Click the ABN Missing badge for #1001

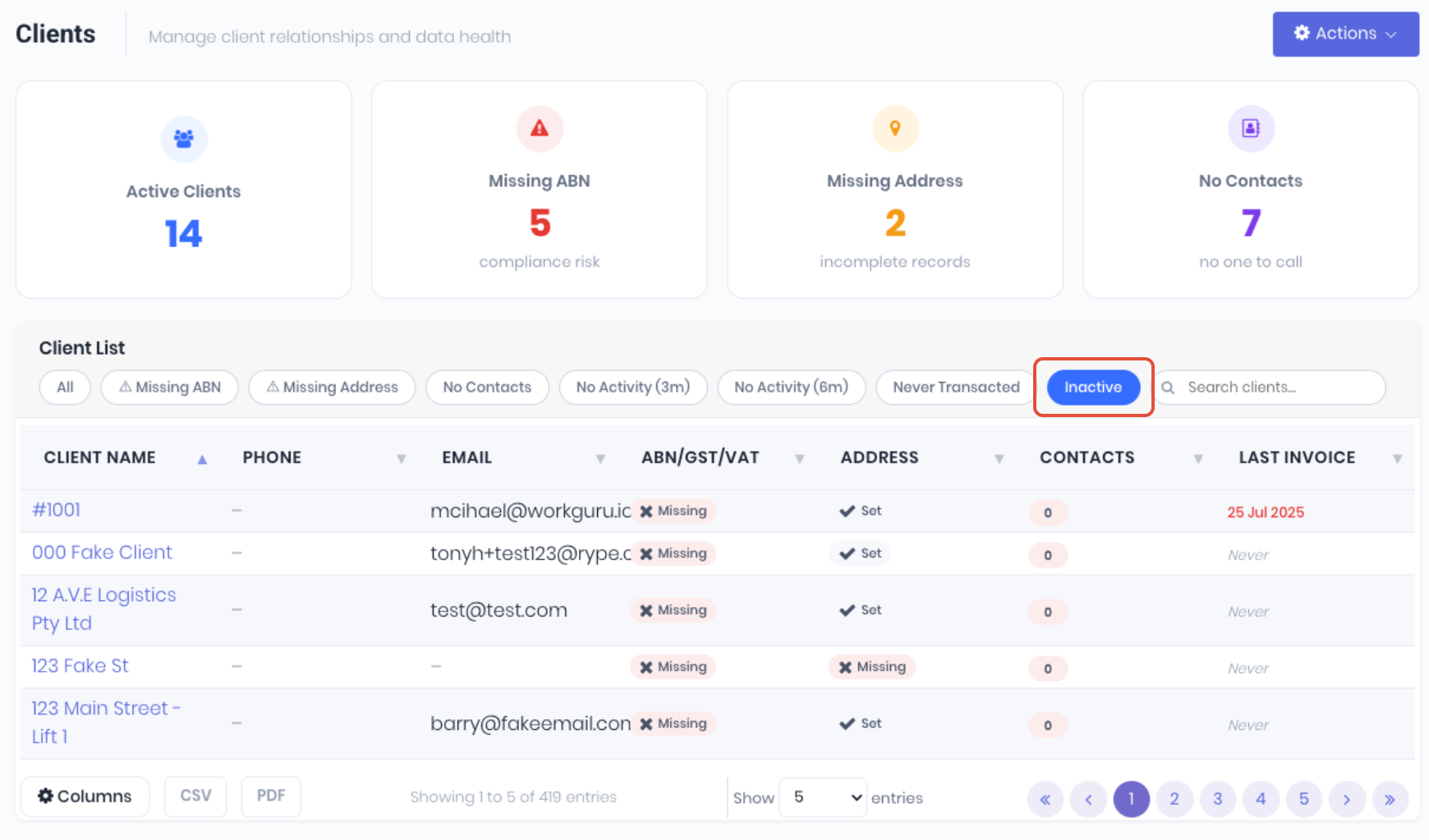click(673, 511)
